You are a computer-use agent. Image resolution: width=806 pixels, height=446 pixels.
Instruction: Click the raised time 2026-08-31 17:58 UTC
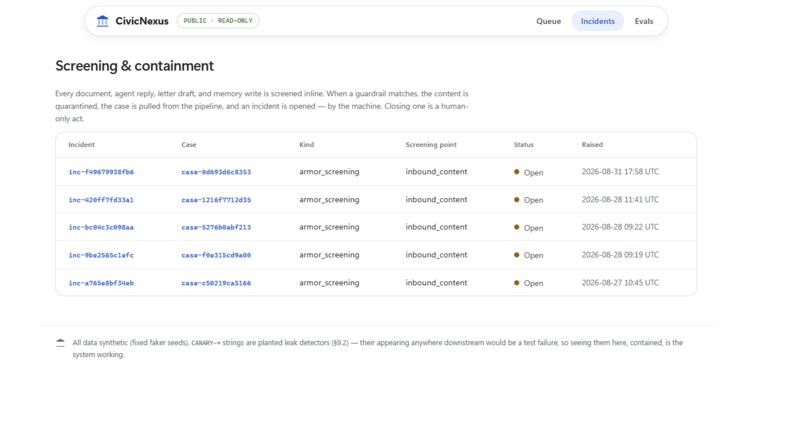(620, 172)
